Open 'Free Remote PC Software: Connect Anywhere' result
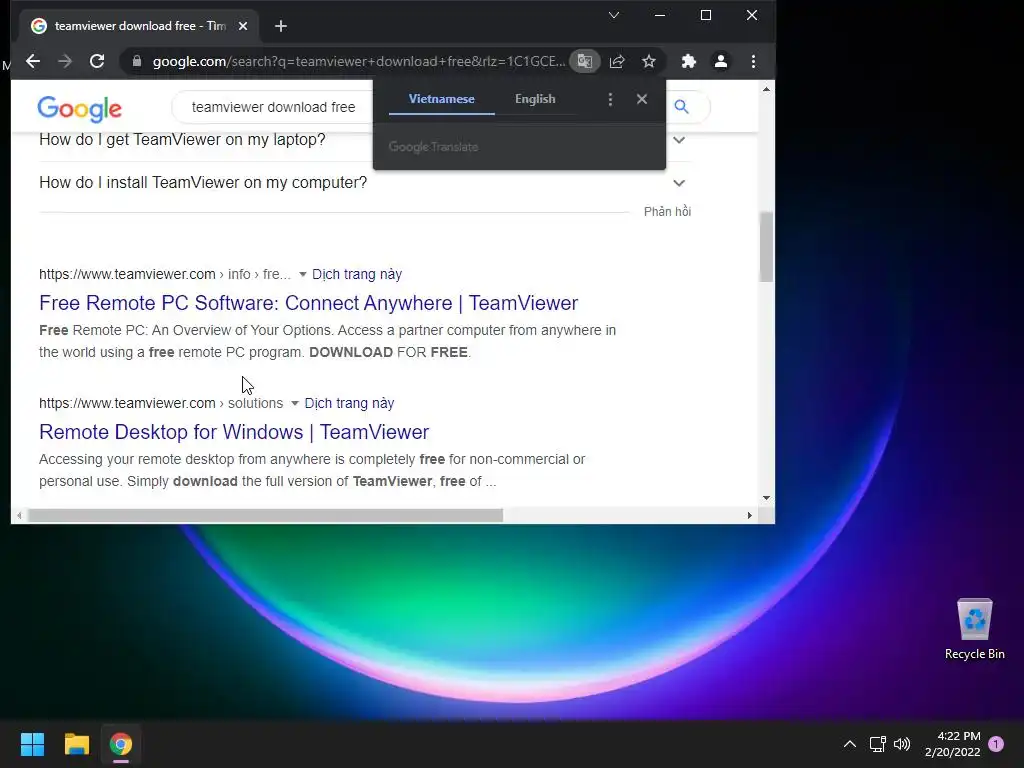 click(x=308, y=303)
